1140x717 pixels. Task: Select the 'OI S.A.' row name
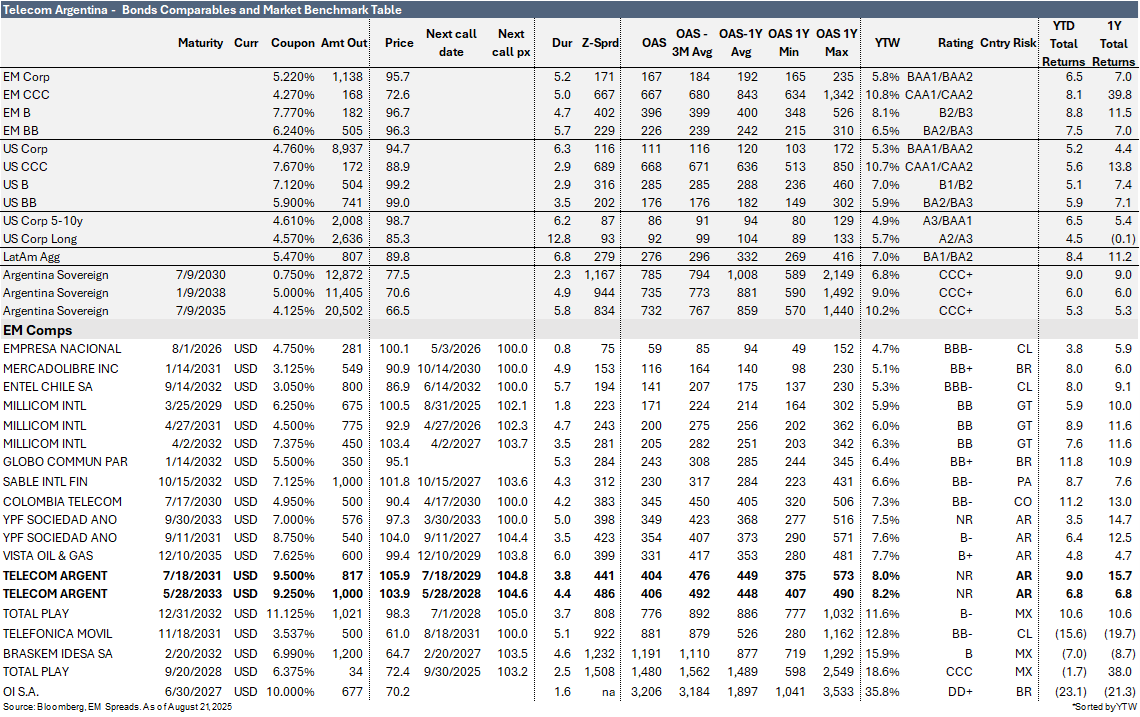click(20, 692)
